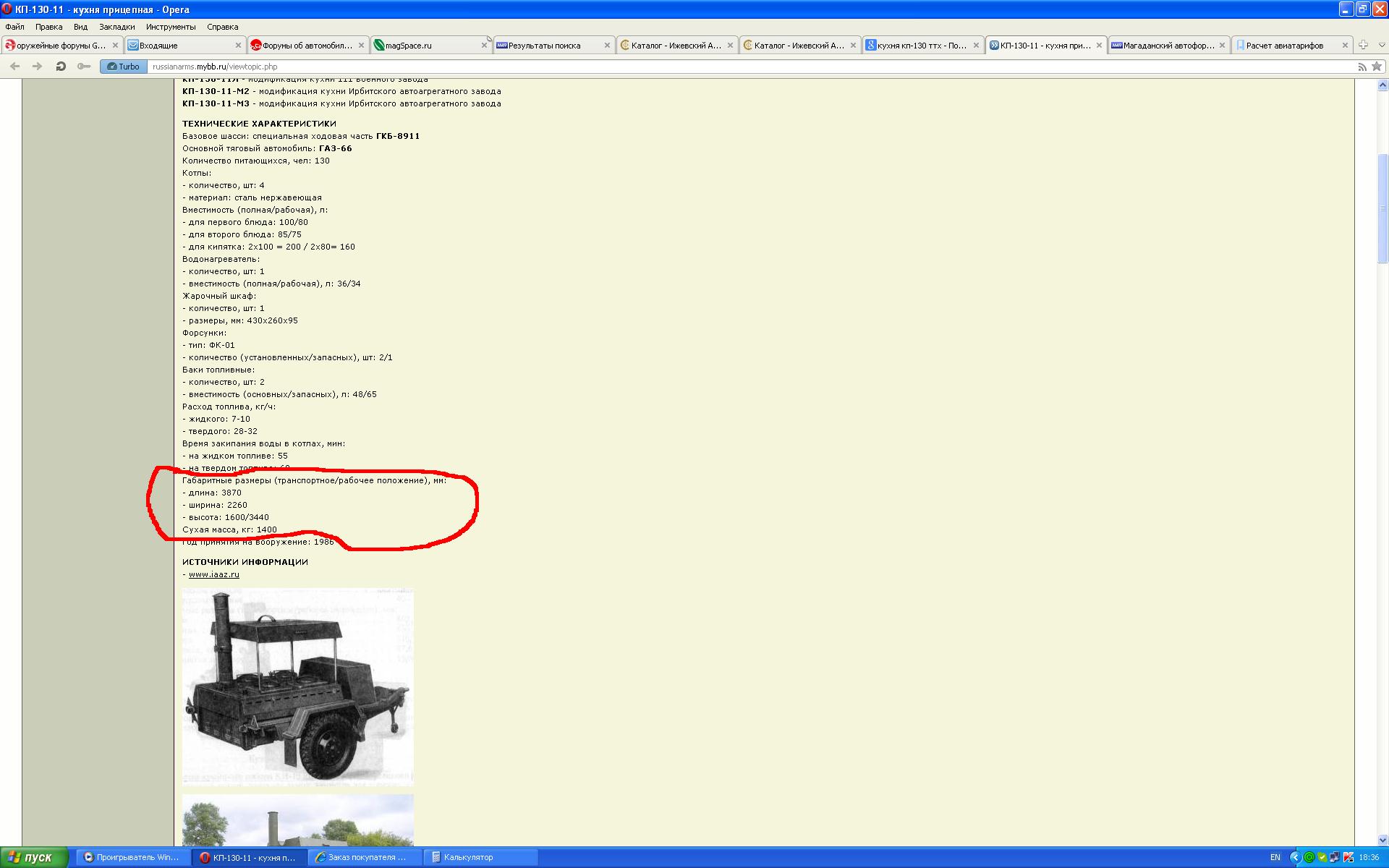Screen dimensions: 1389x868
Task: Bookmark page with the star icon
Action: click(1377, 67)
